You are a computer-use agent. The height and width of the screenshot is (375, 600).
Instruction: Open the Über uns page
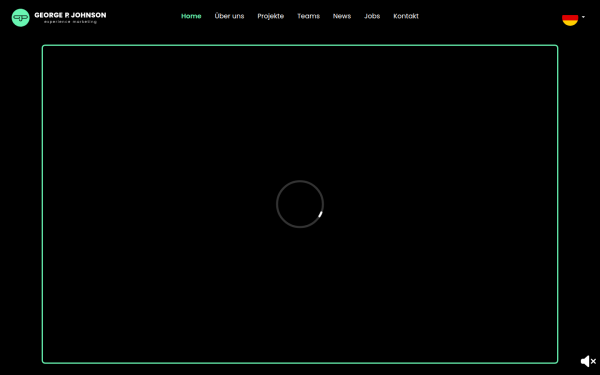229,16
